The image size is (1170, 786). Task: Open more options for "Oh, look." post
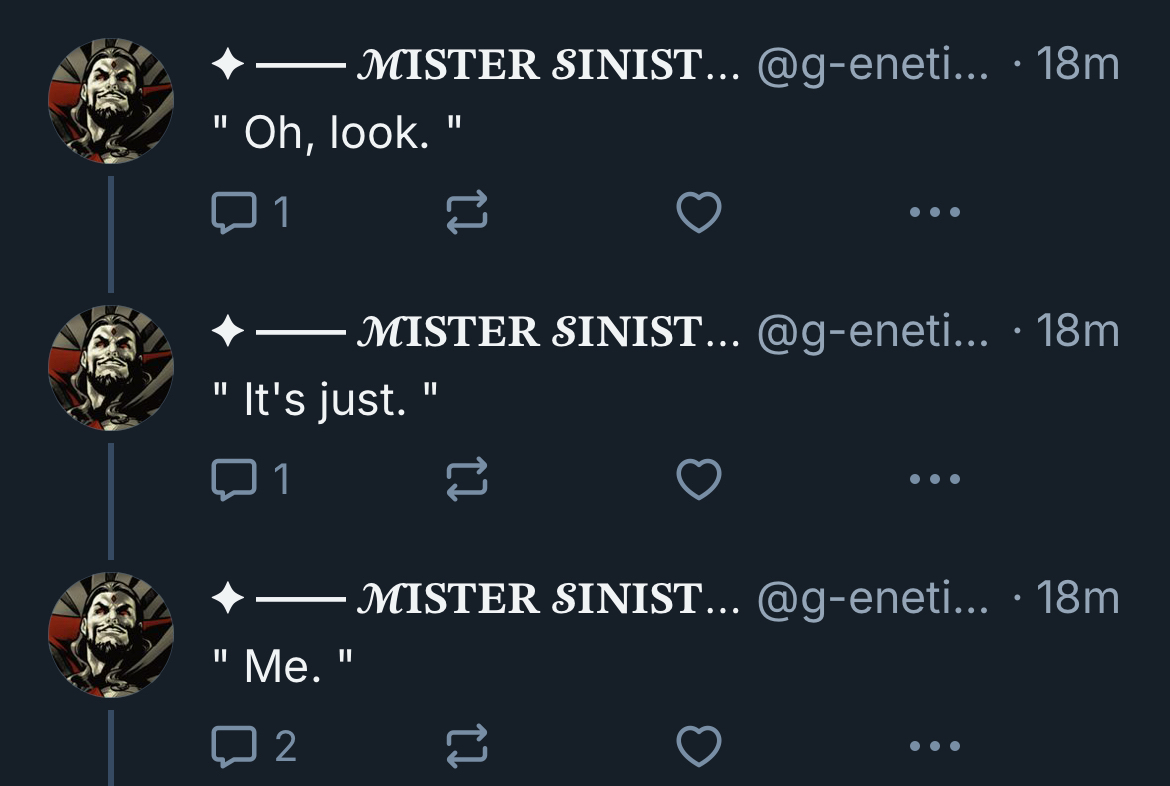[x=935, y=212]
